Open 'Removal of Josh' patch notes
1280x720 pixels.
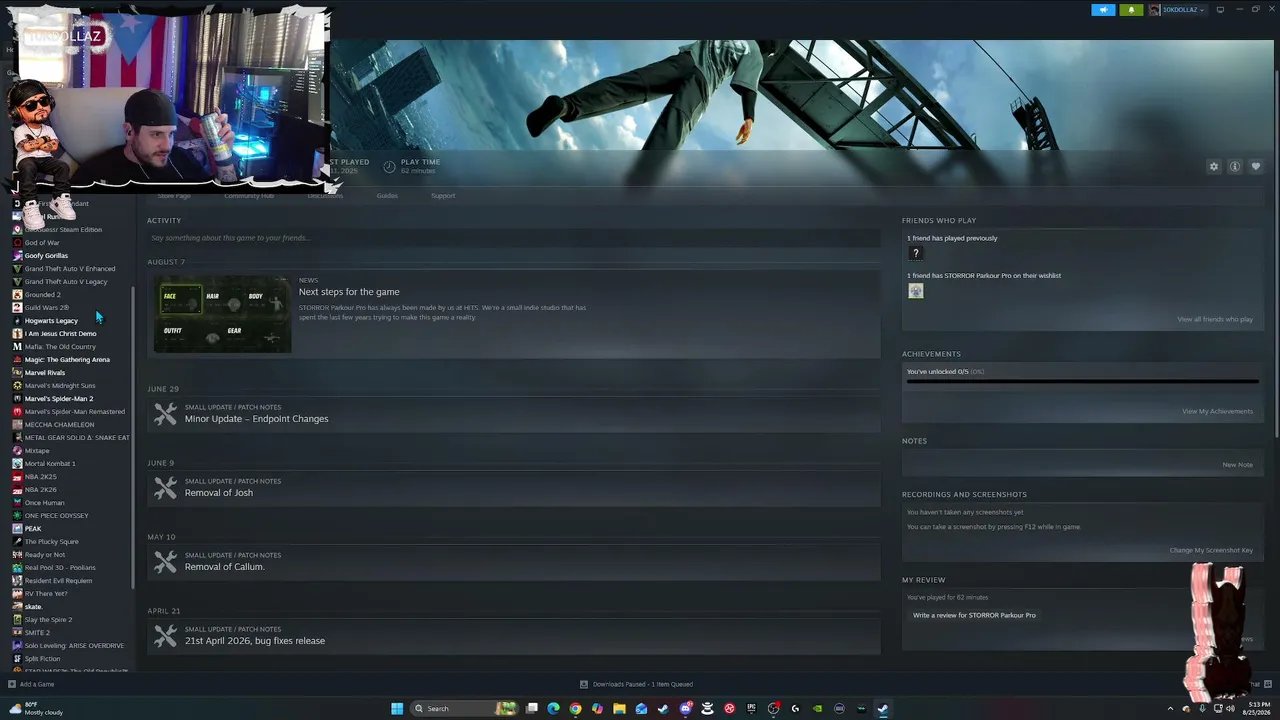click(219, 493)
